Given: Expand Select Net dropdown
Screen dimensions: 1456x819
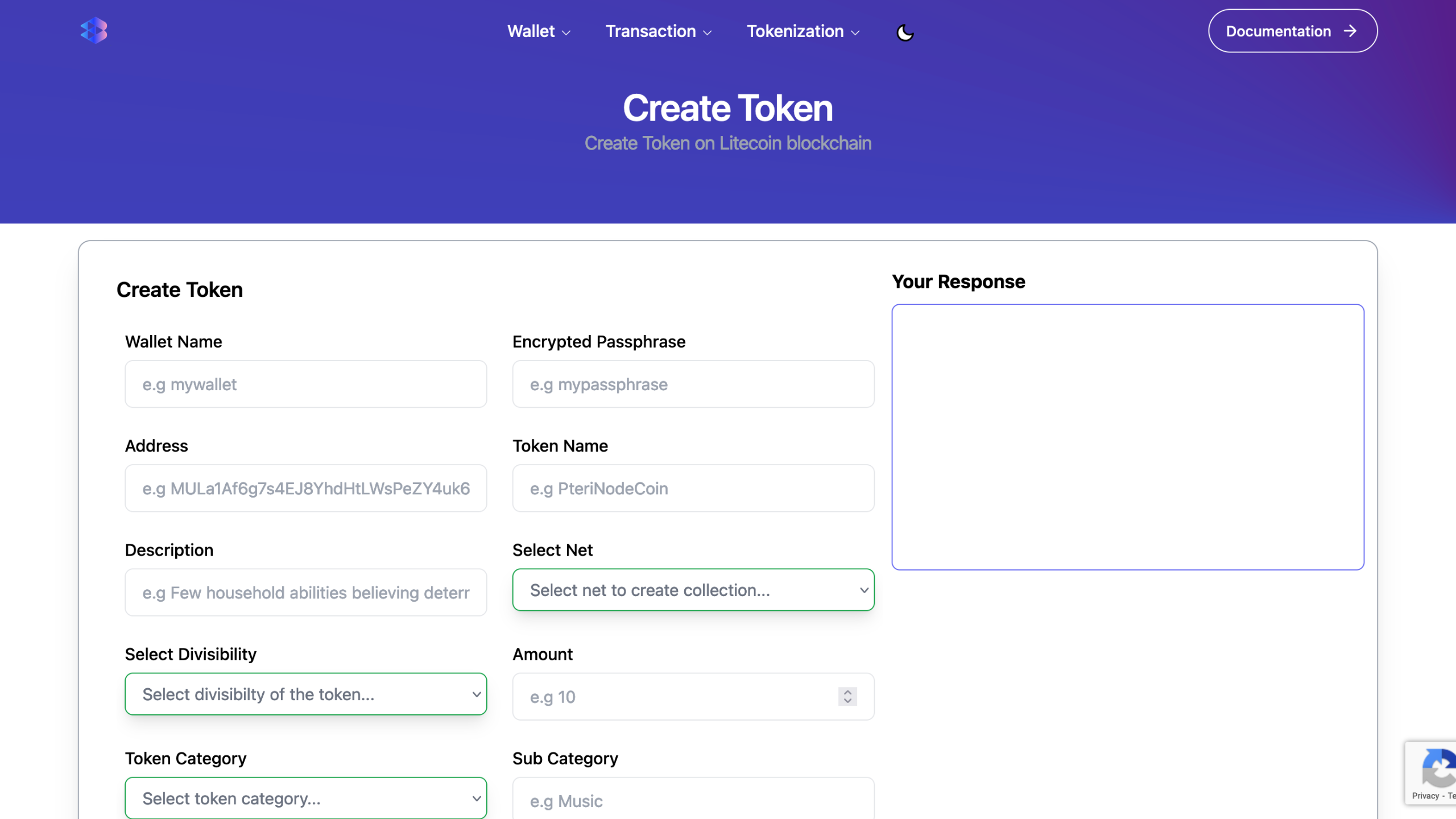Looking at the screenshot, I should coord(693,590).
